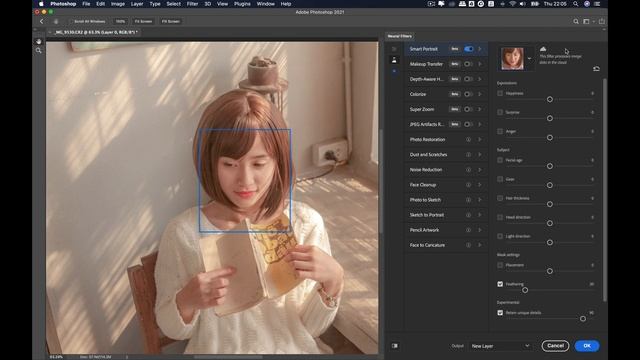Screen dimensions: 640x360
Task: Click the all filters list icon
Action: [x=394, y=49]
